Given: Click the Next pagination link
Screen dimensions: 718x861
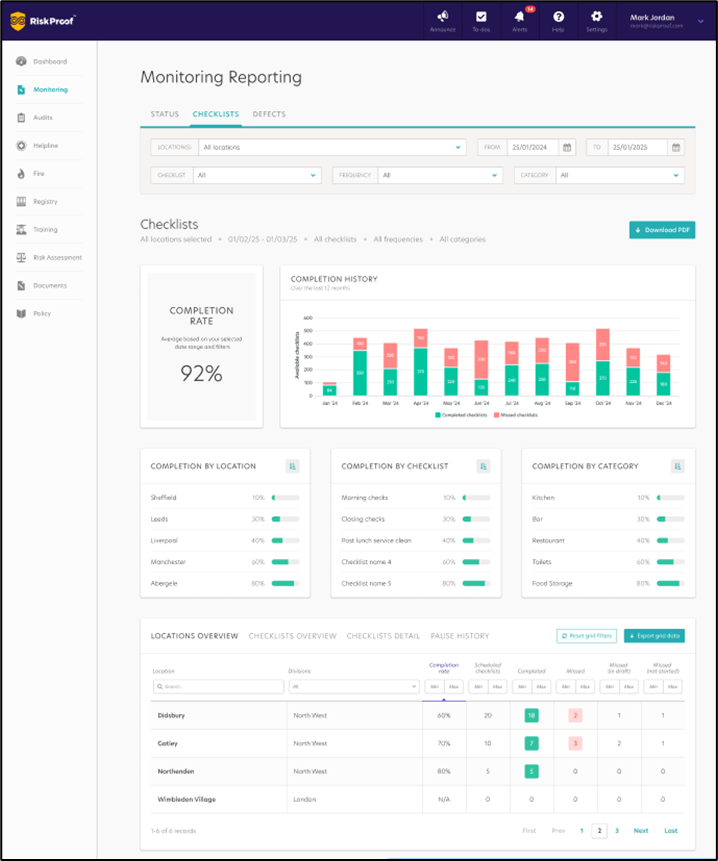Looking at the screenshot, I should pos(640,831).
